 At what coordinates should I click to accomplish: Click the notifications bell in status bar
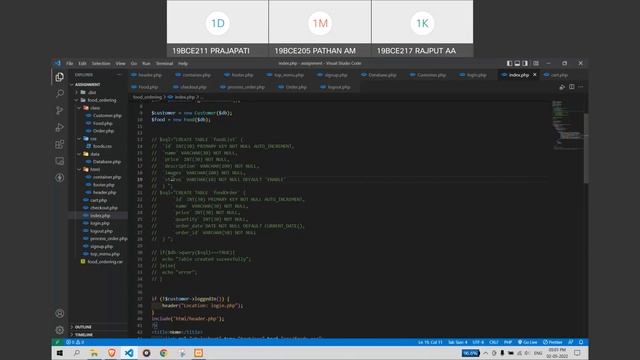(x=581, y=342)
